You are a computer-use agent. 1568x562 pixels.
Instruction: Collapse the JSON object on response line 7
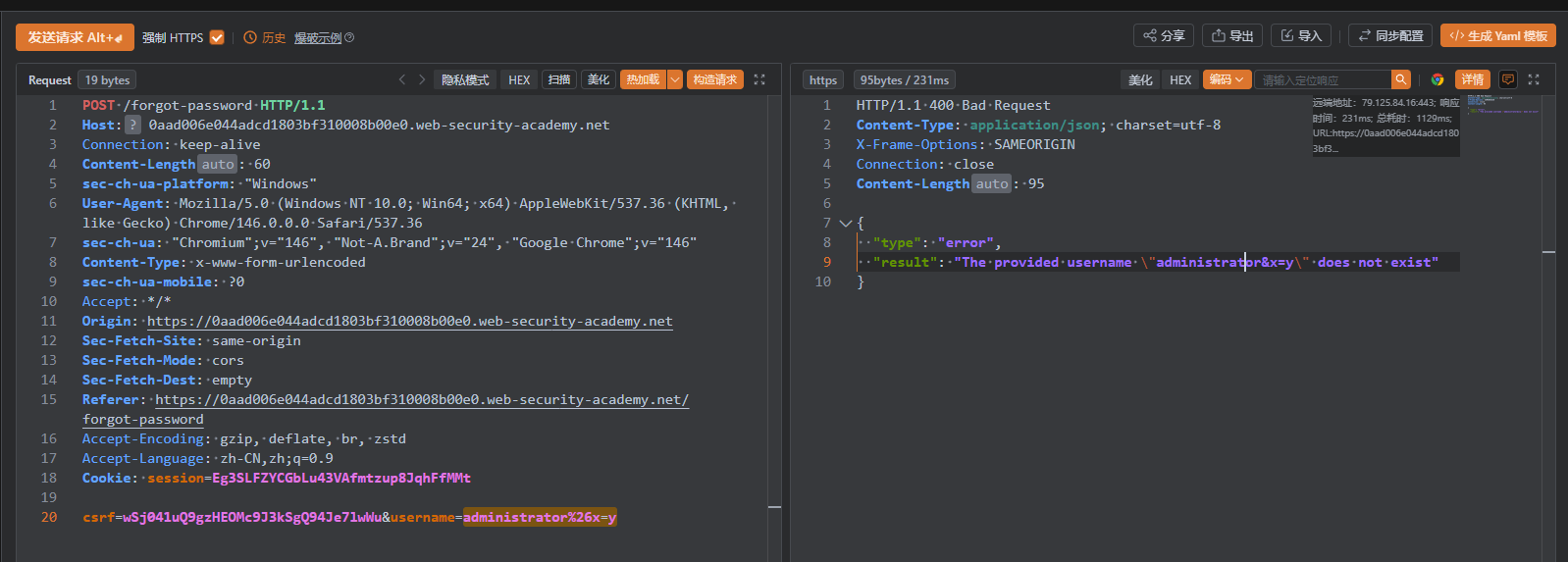coord(845,223)
